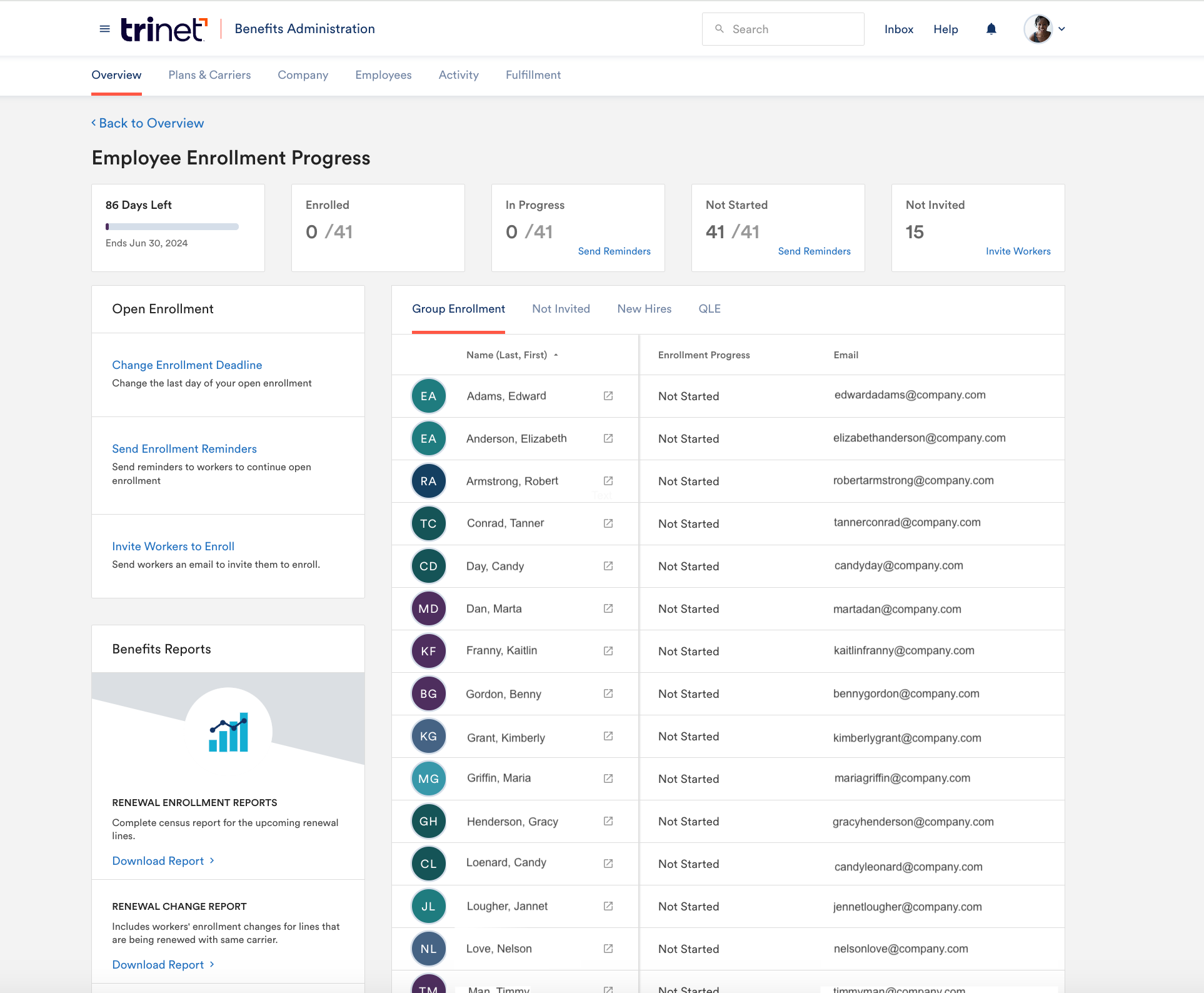The height and width of the screenshot is (993, 1204).
Task: Click the profile avatar picture
Action: tap(1038, 28)
